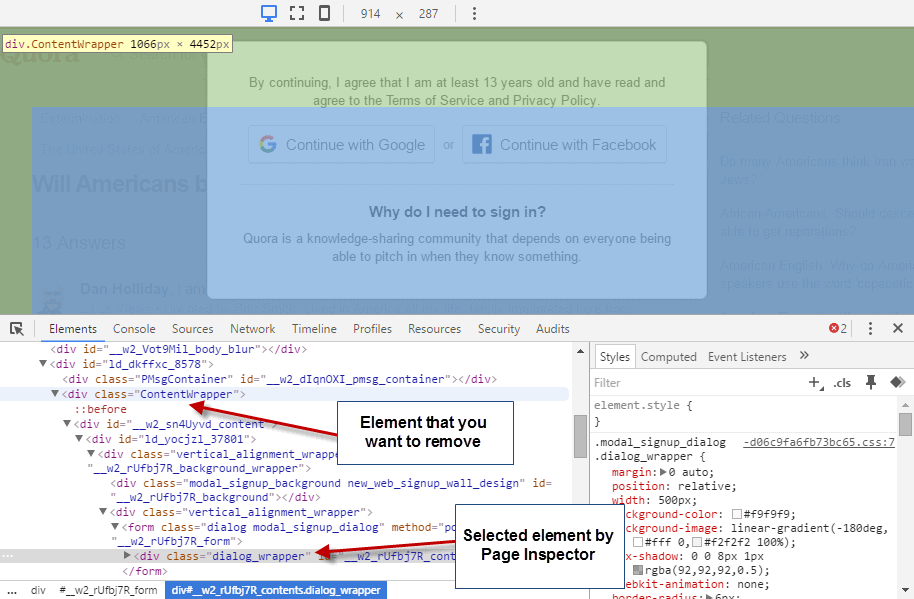The height and width of the screenshot is (599, 914).
Task: Click the highlighted dialog_wrapper breadcrumb
Action: coord(276,590)
